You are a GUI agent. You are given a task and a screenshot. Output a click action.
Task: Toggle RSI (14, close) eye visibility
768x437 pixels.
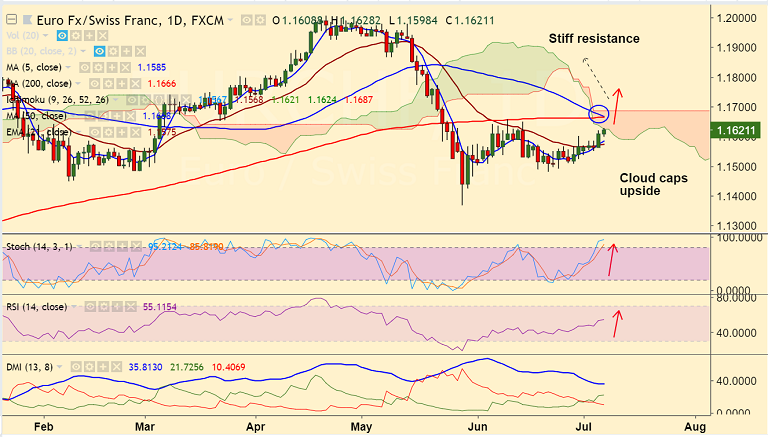tap(90, 307)
